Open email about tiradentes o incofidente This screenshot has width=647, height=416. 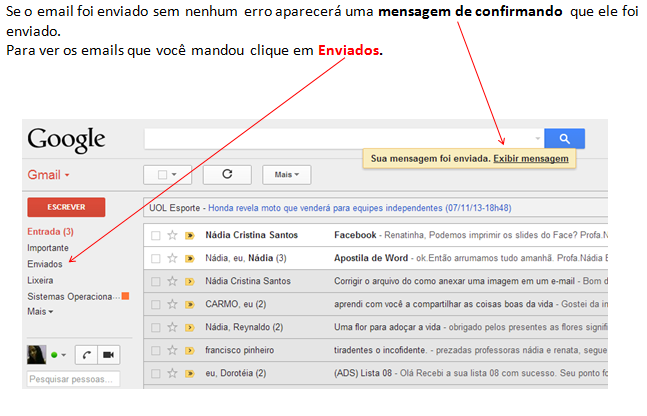pyautogui.click(x=380, y=350)
